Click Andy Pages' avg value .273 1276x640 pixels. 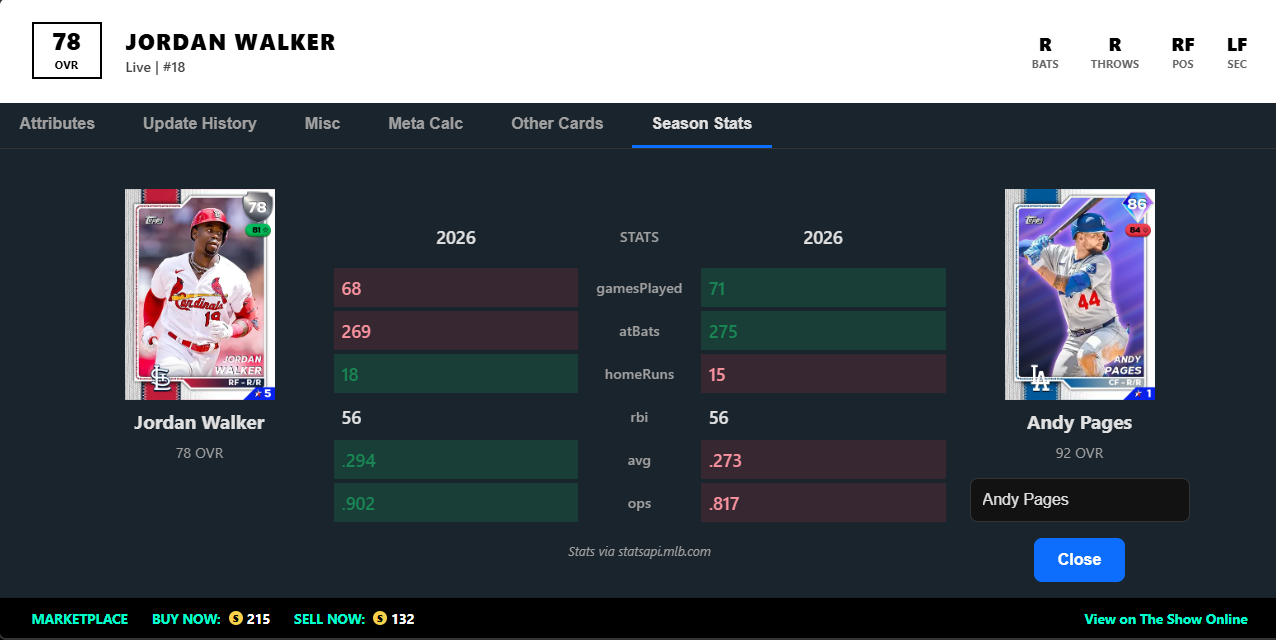pos(823,460)
